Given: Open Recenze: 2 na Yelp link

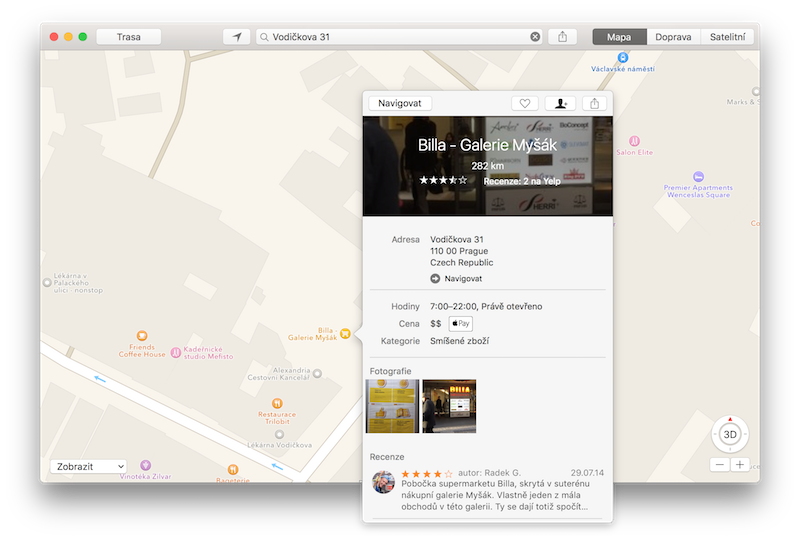Looking at the screenshot, I should tap(522, 181).
